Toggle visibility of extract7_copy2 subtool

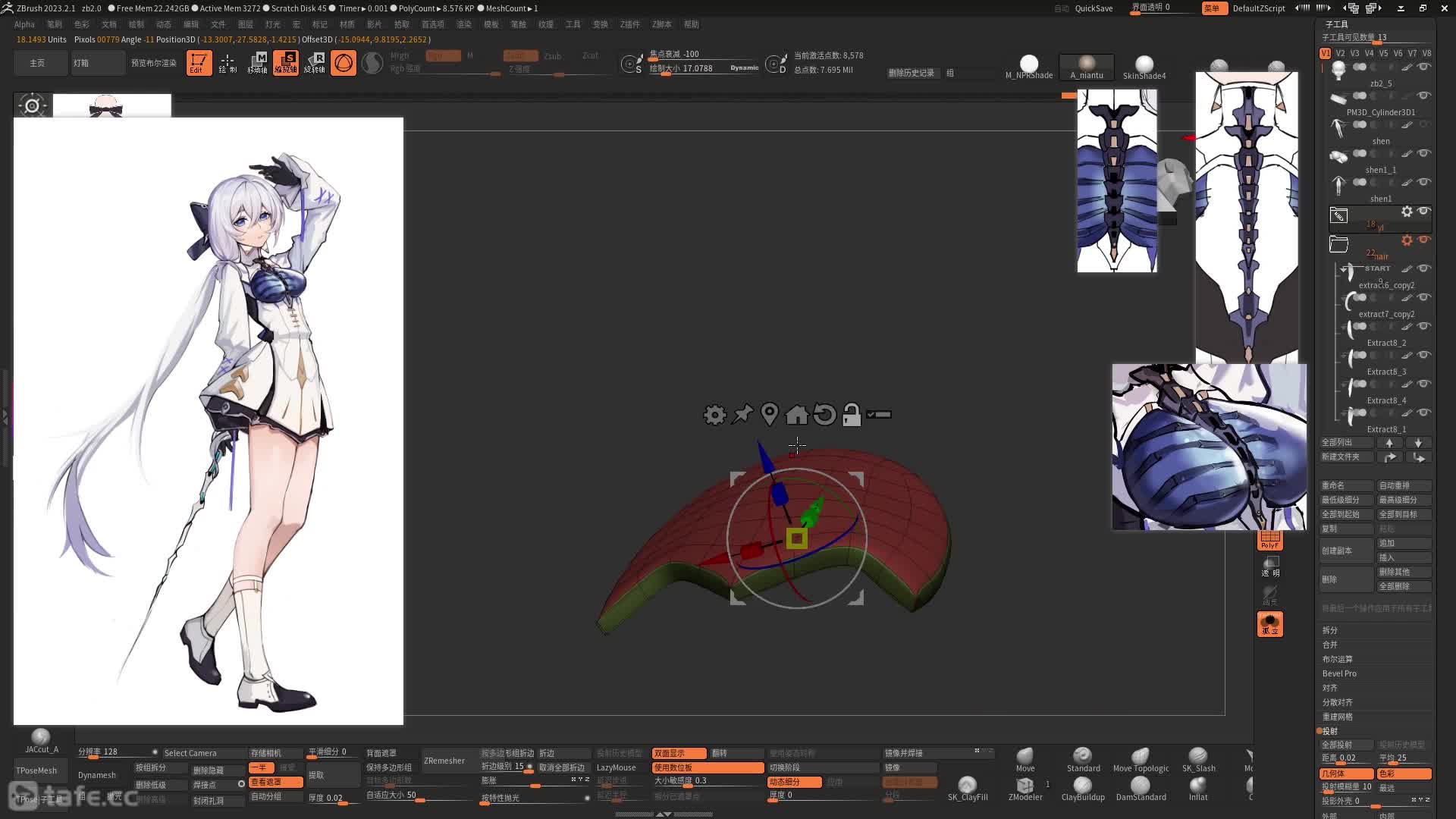click(x=1424, y=297)
